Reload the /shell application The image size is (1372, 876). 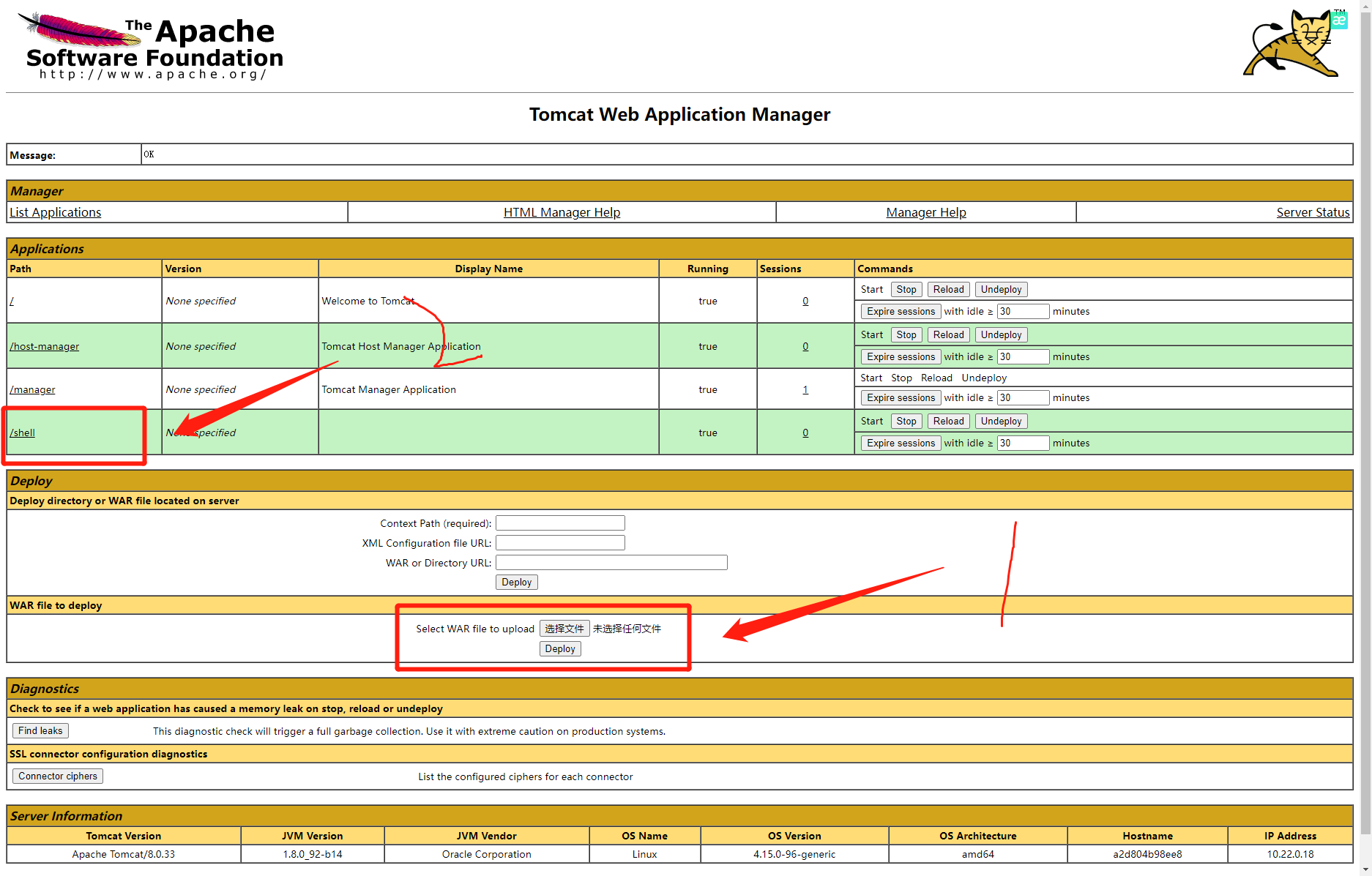coord(949,422)
